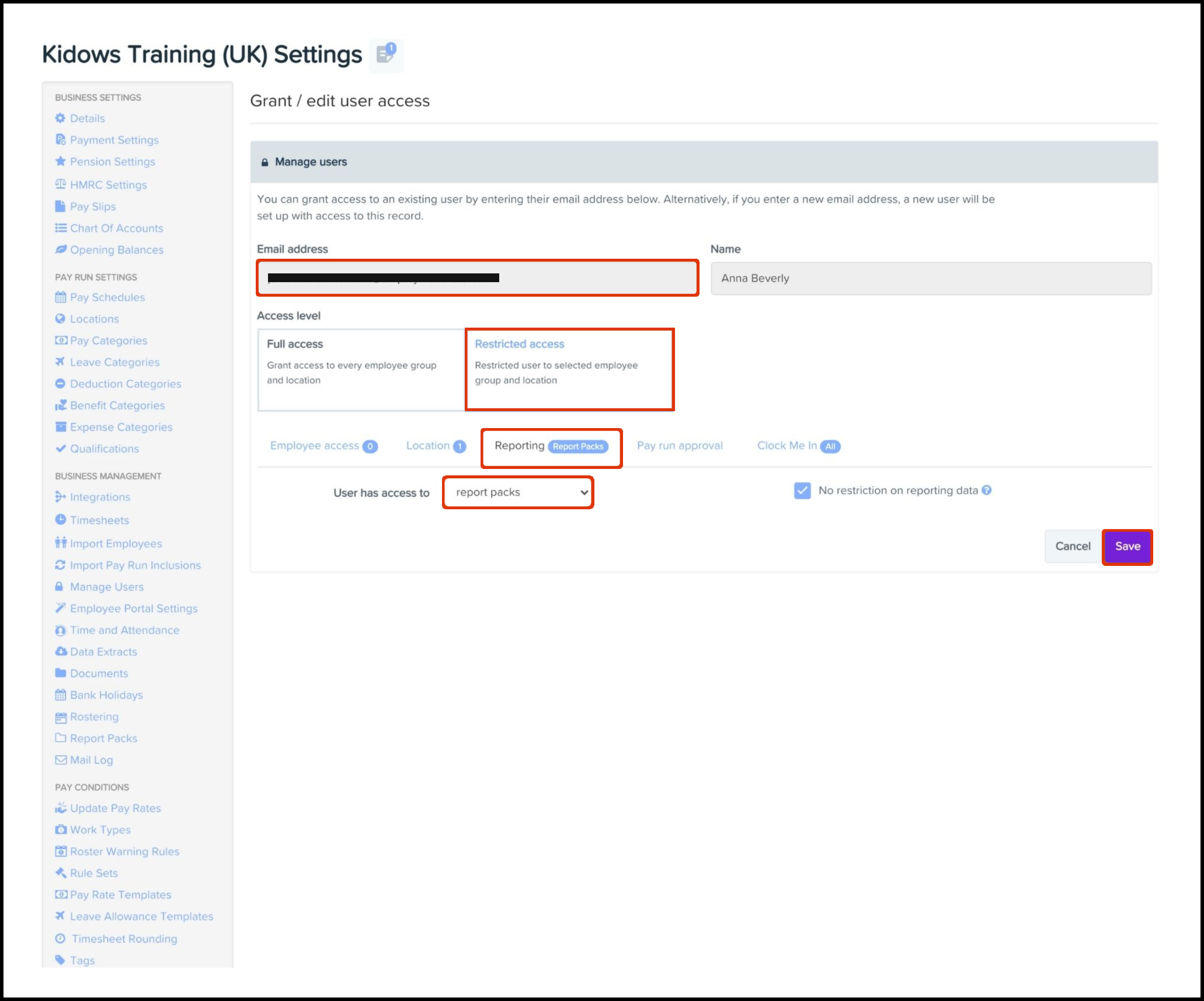The image size is (1204, 1001).
Task: Open the Expense Categories link
Action: coord(121,427)
